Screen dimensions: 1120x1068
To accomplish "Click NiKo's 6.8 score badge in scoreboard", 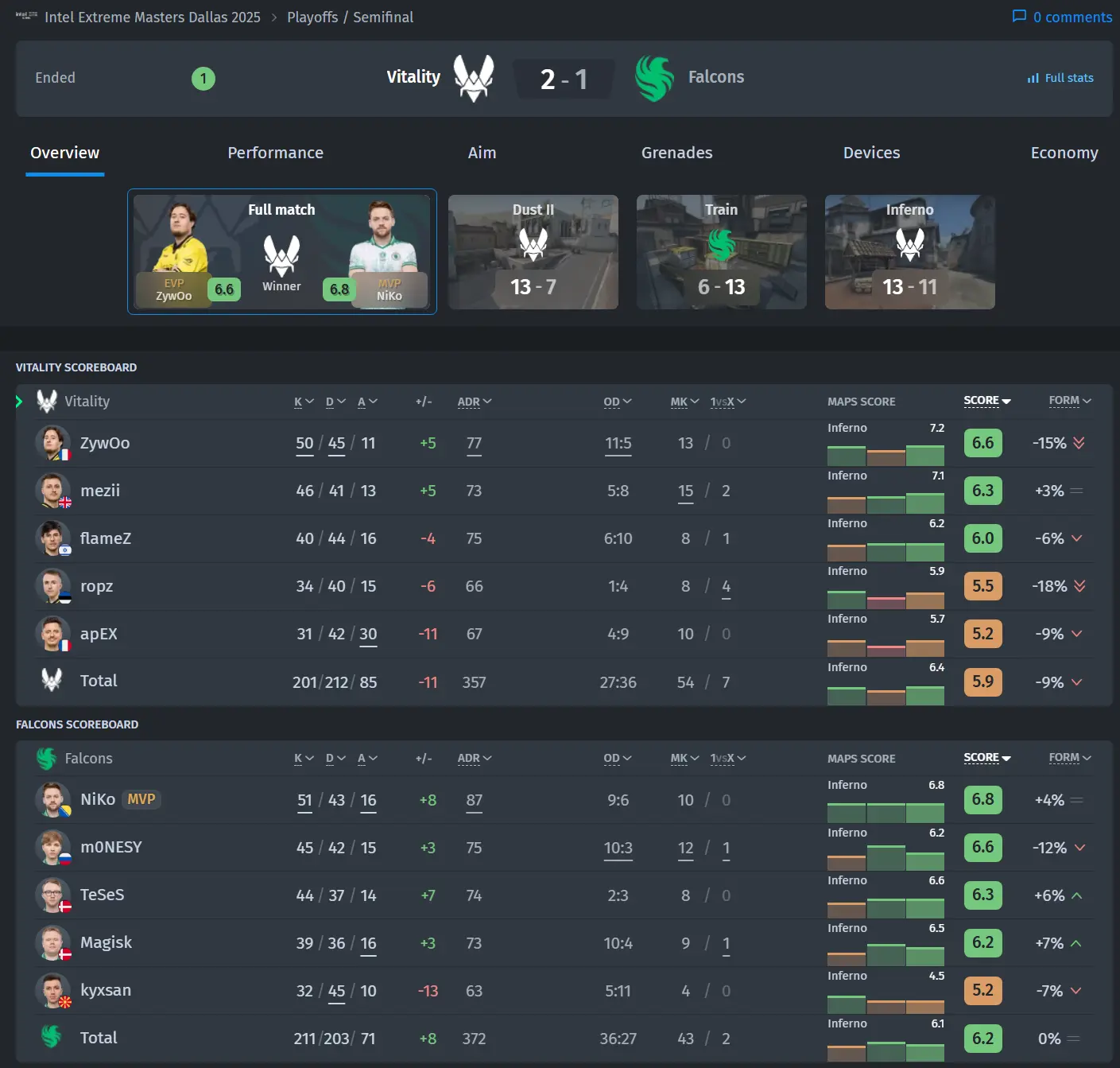I will coord(982,799).
